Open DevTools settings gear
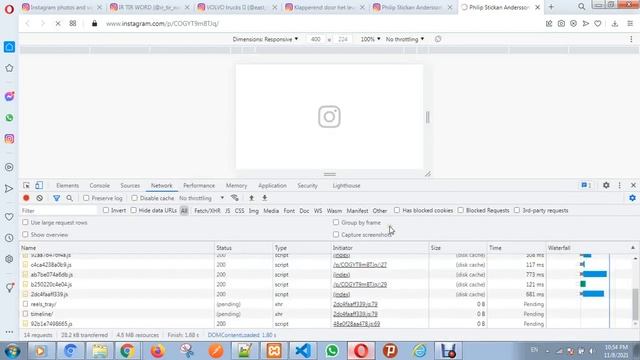 coord(606,185)
